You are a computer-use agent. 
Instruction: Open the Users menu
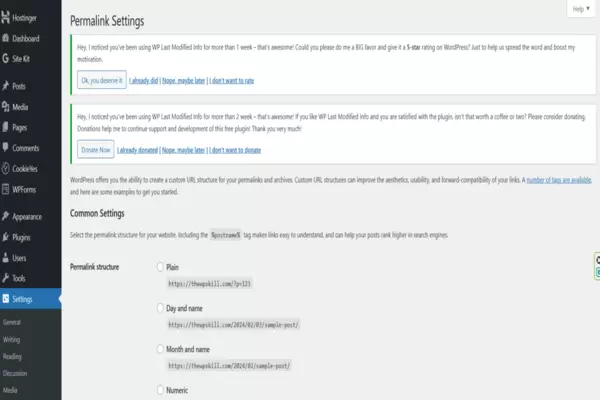click(x=19, y=258)
